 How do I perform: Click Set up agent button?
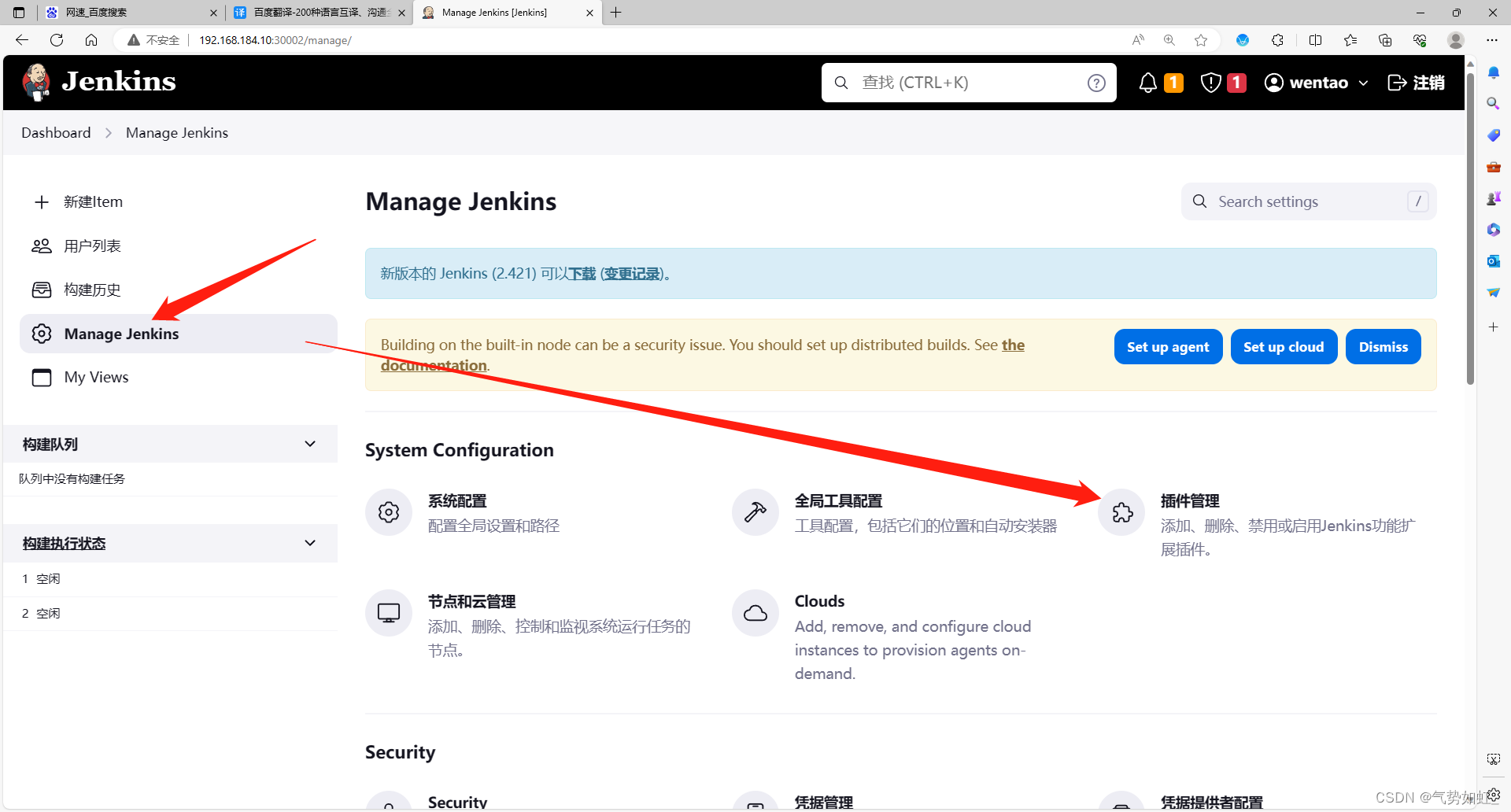click(x=1168, y=347)
